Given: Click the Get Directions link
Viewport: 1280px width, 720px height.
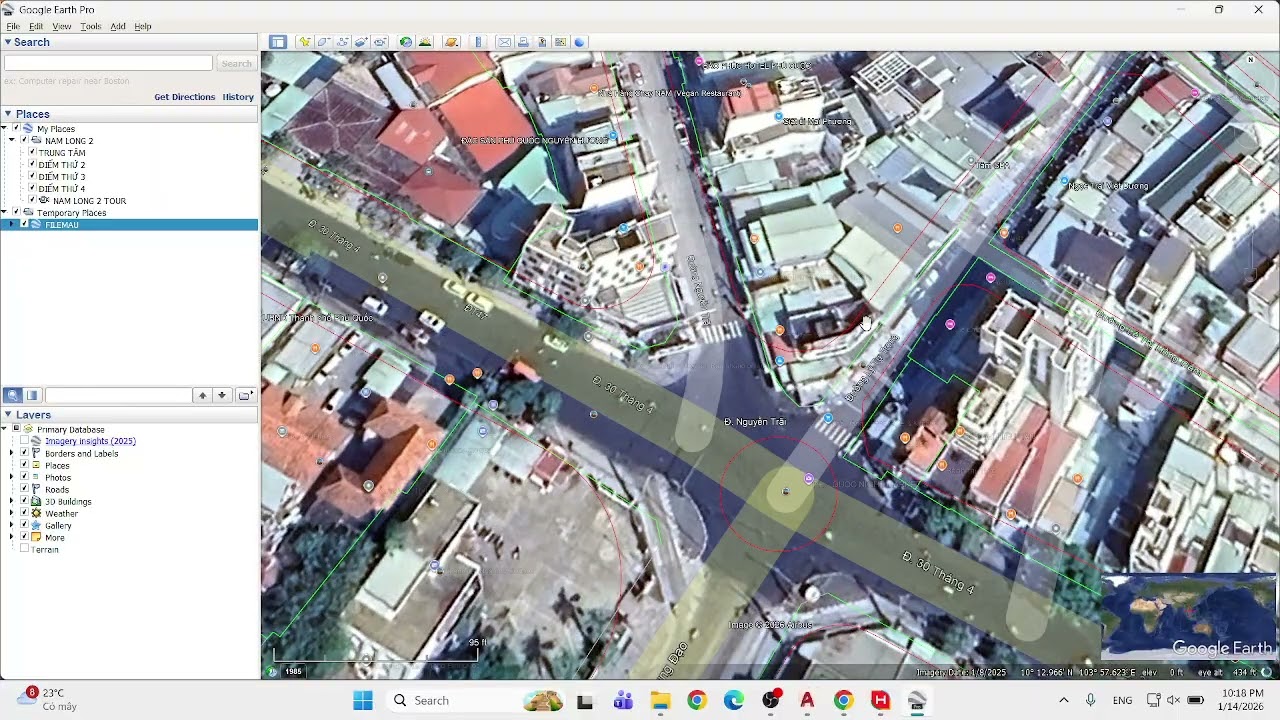Looking at the screenshot, I should (x=185, y=97).
